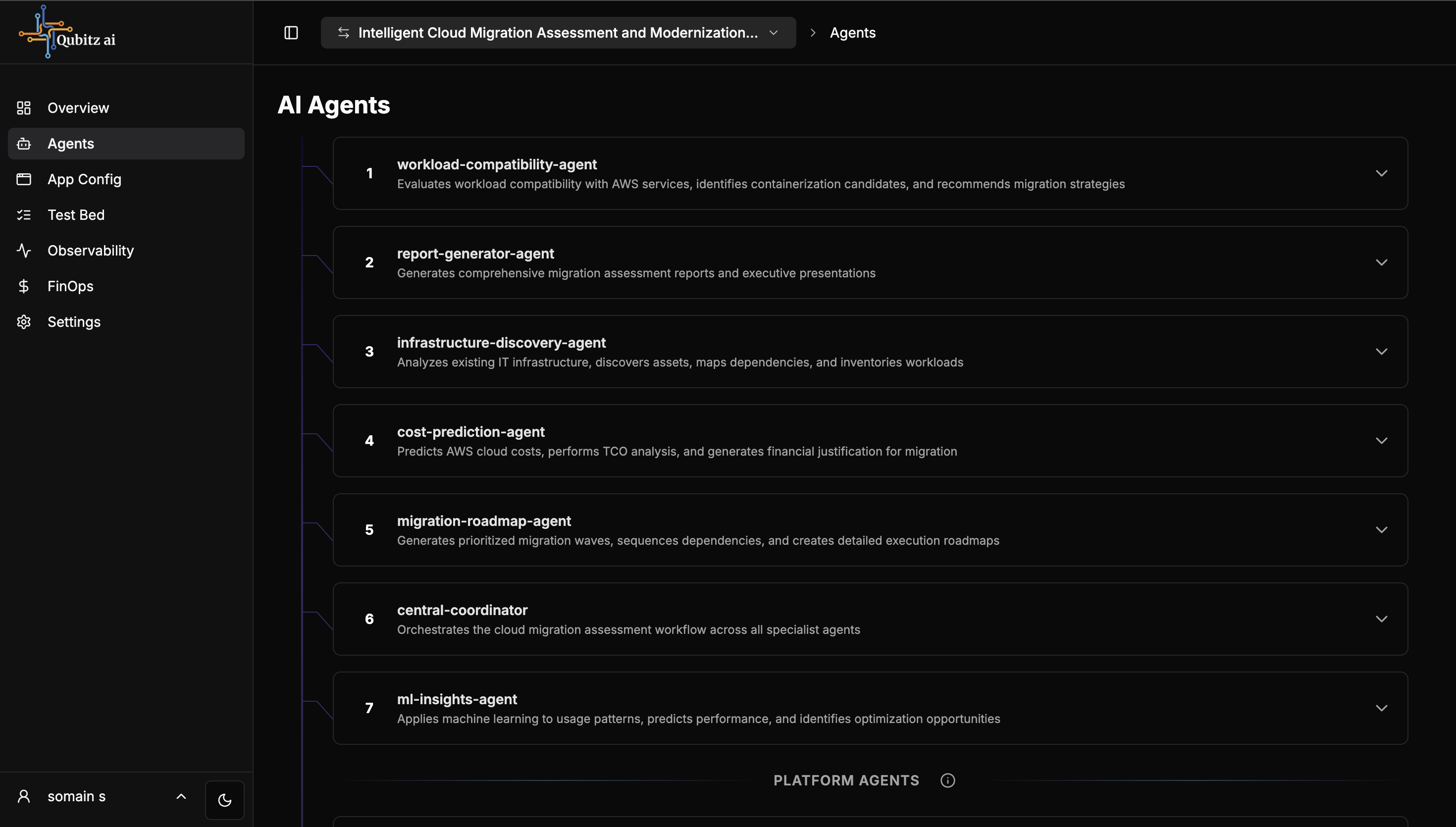
Task: Go to Test Bed menu item
Action: tap(76, 215)
